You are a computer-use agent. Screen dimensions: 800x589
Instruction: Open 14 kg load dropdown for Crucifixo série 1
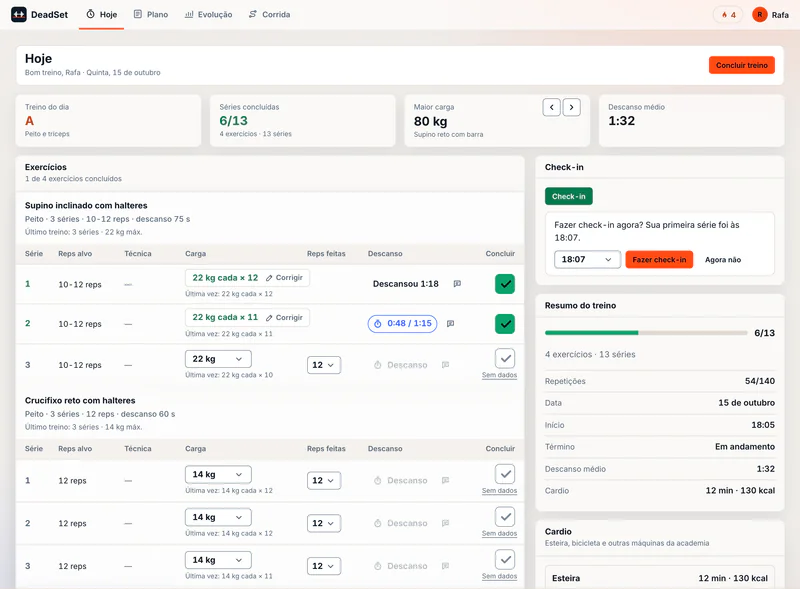tap(218, 474)
